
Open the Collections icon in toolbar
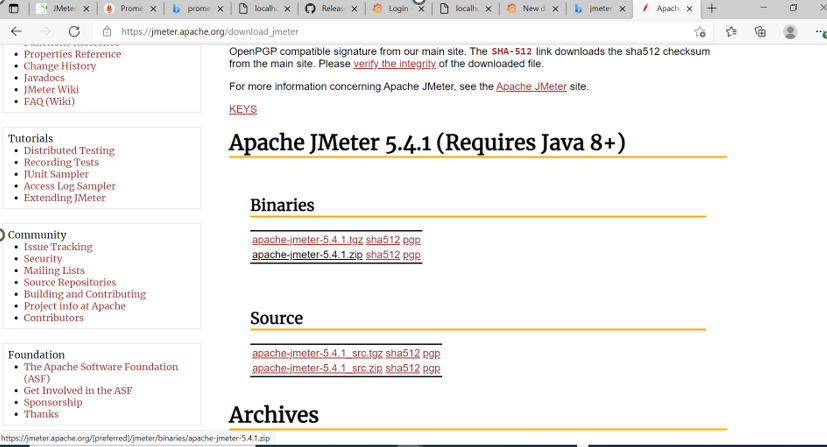[760, 31]
